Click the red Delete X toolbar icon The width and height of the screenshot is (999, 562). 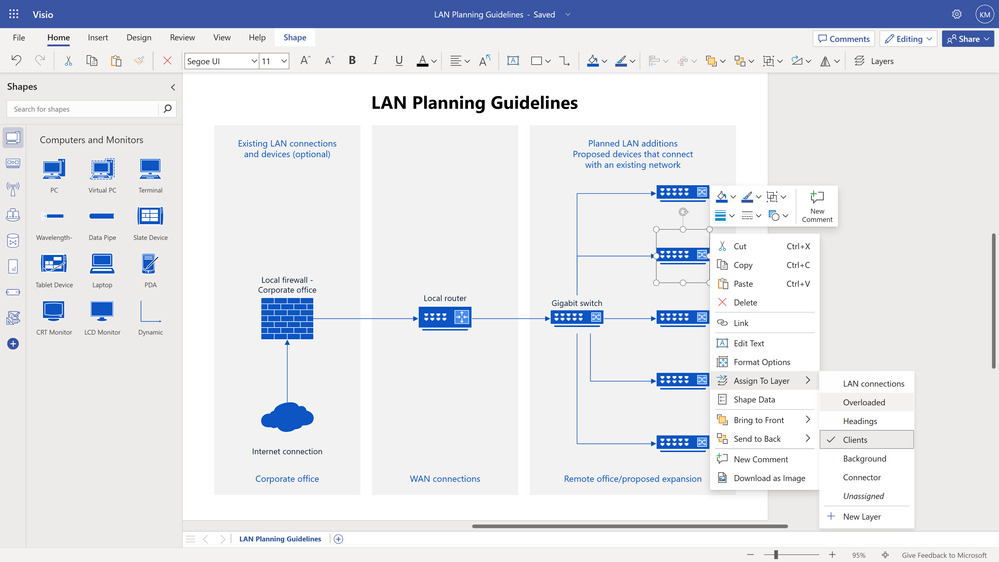pyautogui.click(x=167, y=61)
